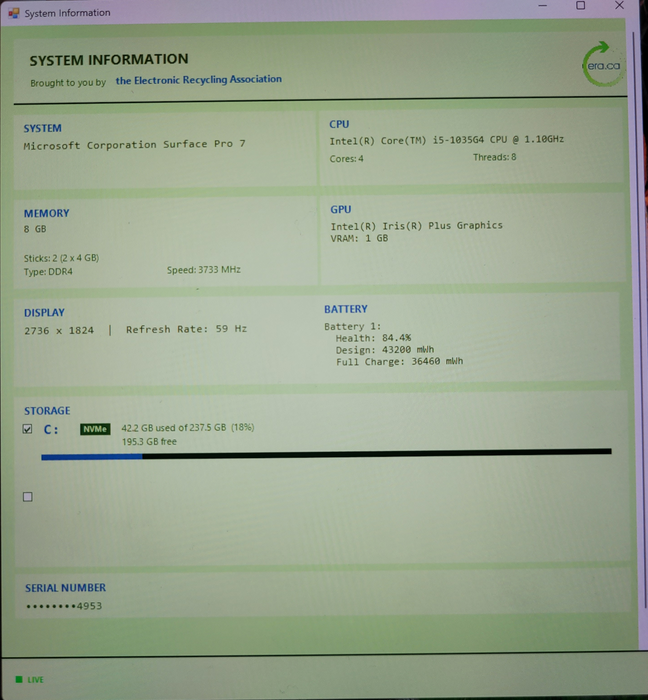The width and height of the screenshot is (648, 700).
Task: Select the masked serial number ending 4953
Action: pyautogui.click(x=64, y=606)
